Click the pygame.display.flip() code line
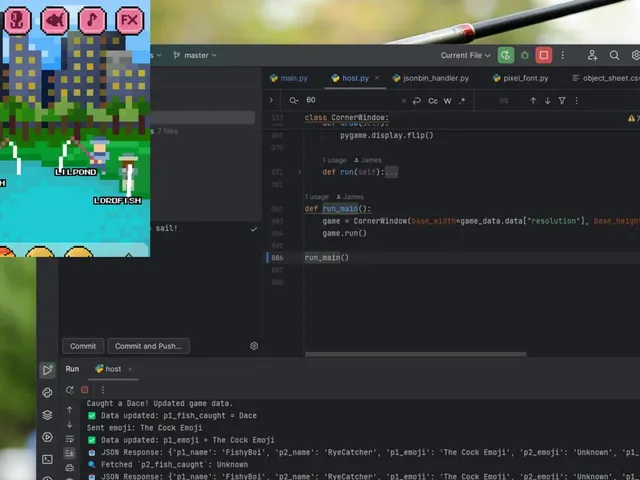The image size is (640, 480). point(387,136)
